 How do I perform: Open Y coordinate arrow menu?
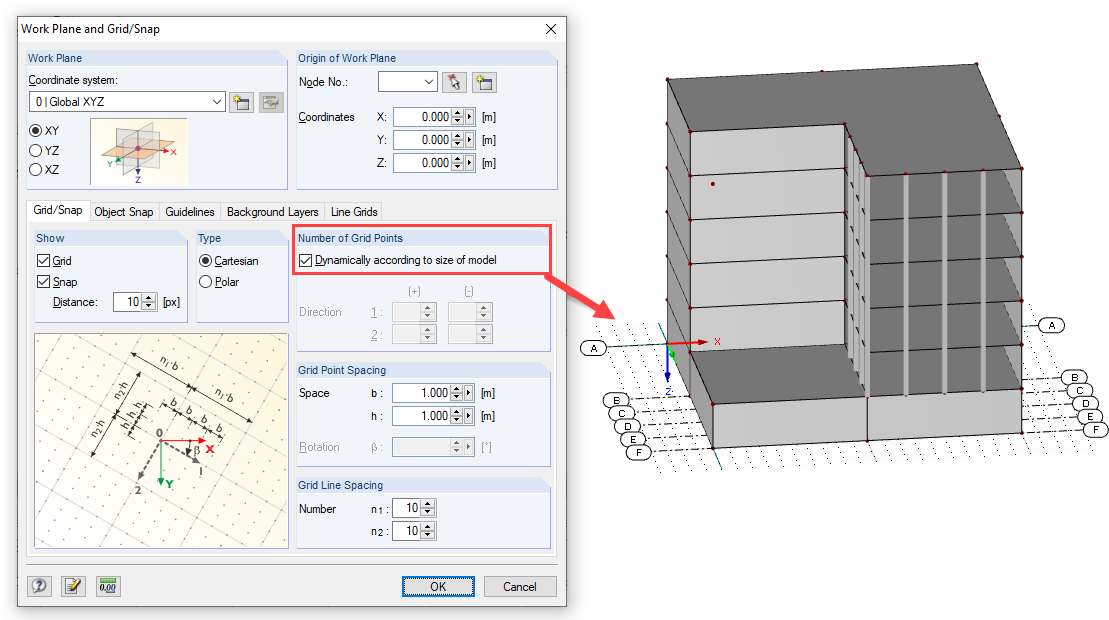pos(470,140)
